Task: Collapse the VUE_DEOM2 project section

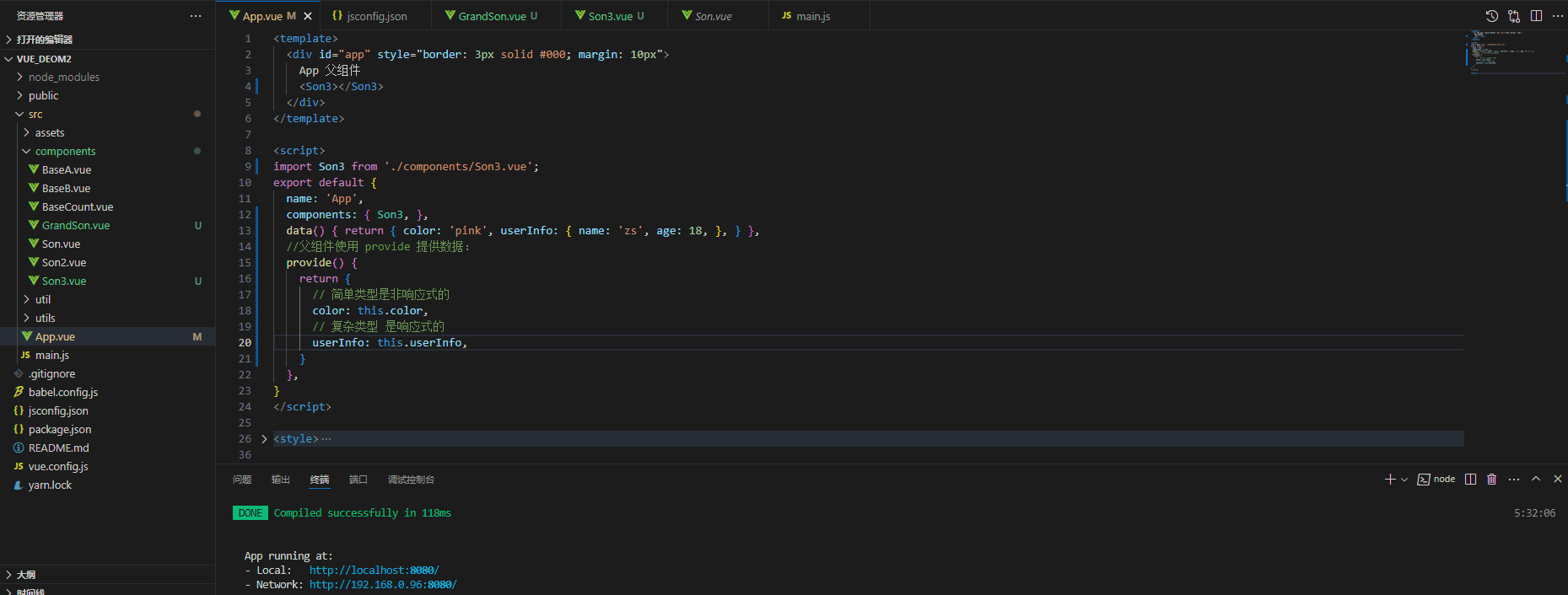Action: point(107,59)
